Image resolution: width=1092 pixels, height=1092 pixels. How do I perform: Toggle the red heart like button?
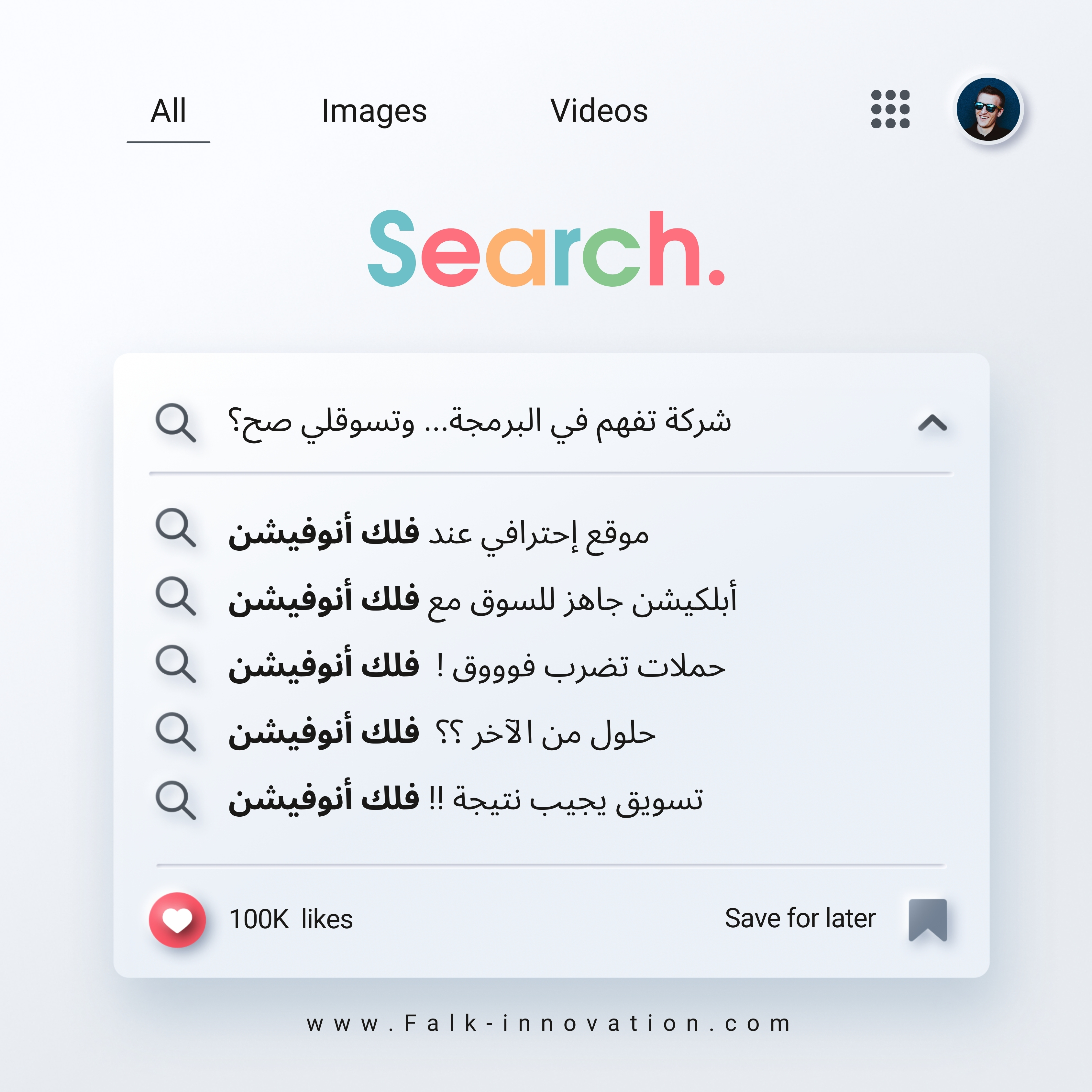tap(177, 920)
